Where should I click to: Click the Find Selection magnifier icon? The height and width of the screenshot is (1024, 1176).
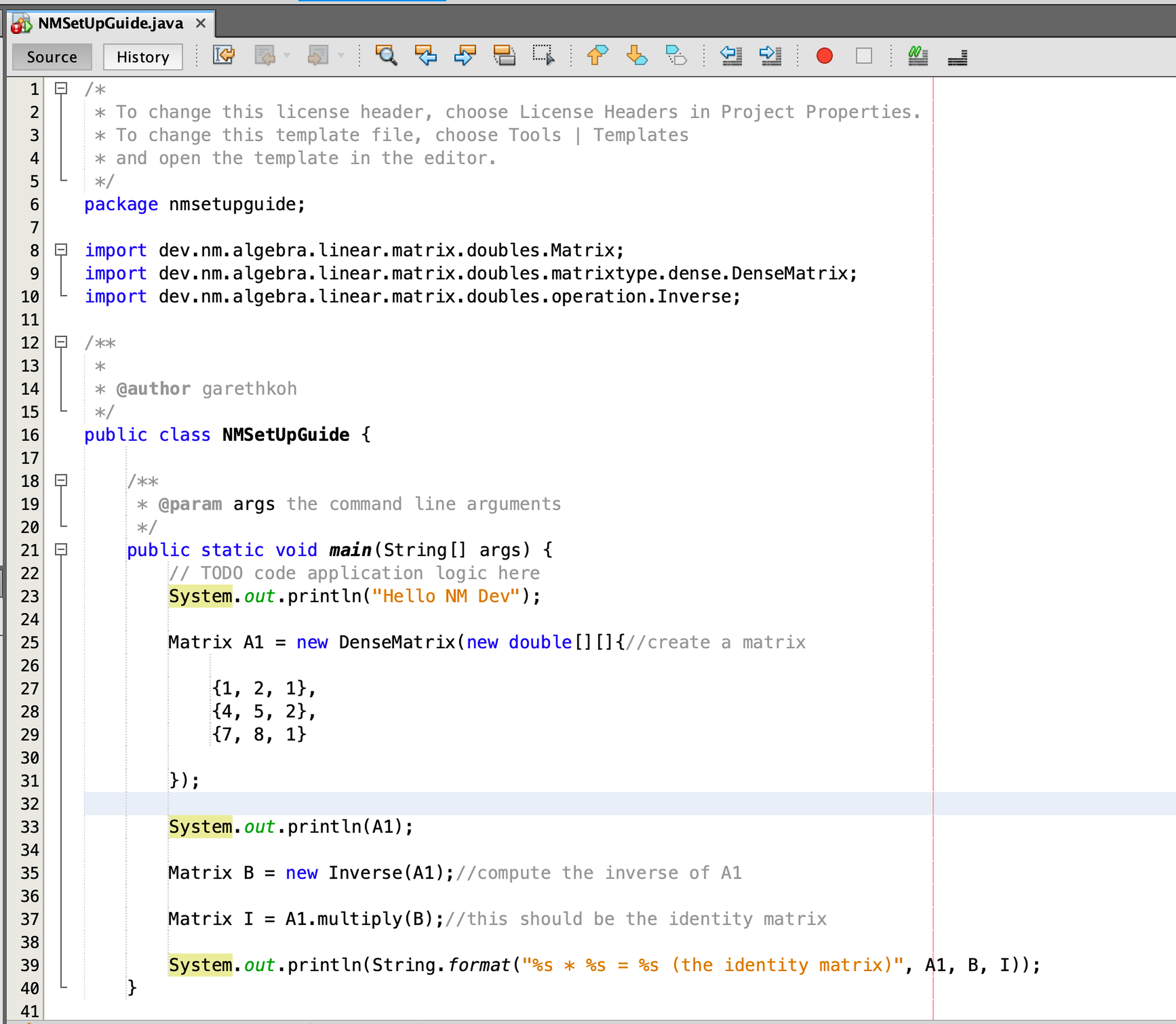coord(386,55)
